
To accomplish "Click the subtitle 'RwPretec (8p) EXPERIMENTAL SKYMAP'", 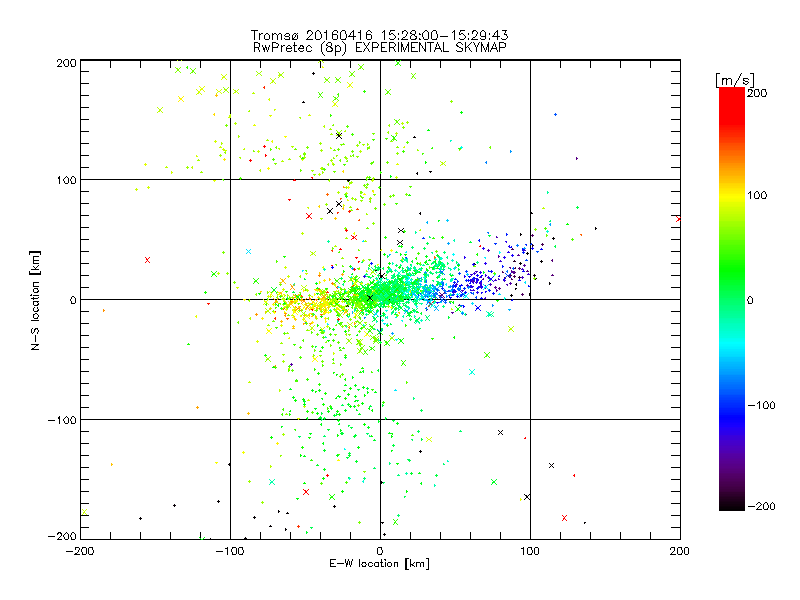I will click(x=380, y=47).
